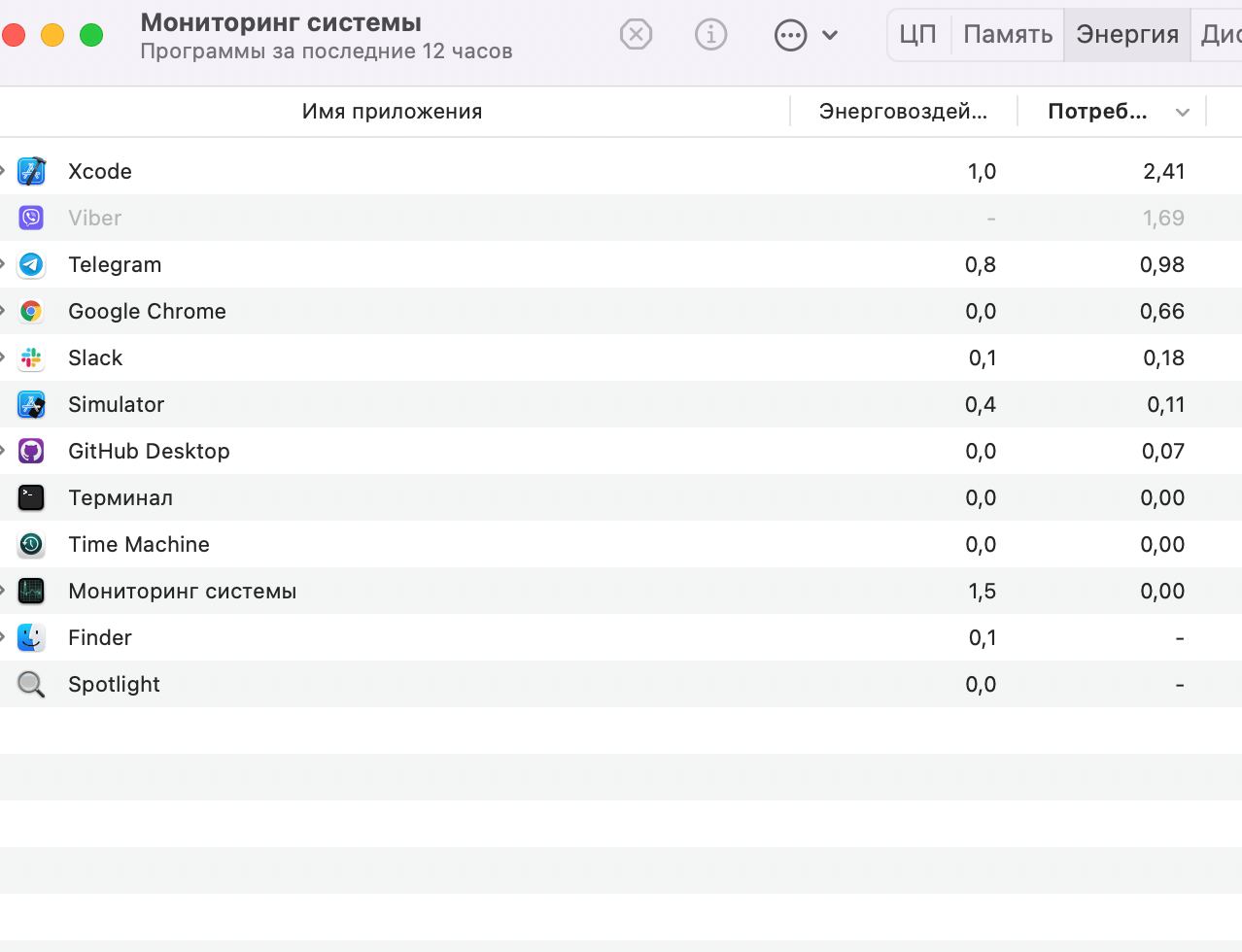Image resolution: width=1242 pixels, height=952 pixels.
Task: Click the Time Machine app icon
Action: [31, 544]
